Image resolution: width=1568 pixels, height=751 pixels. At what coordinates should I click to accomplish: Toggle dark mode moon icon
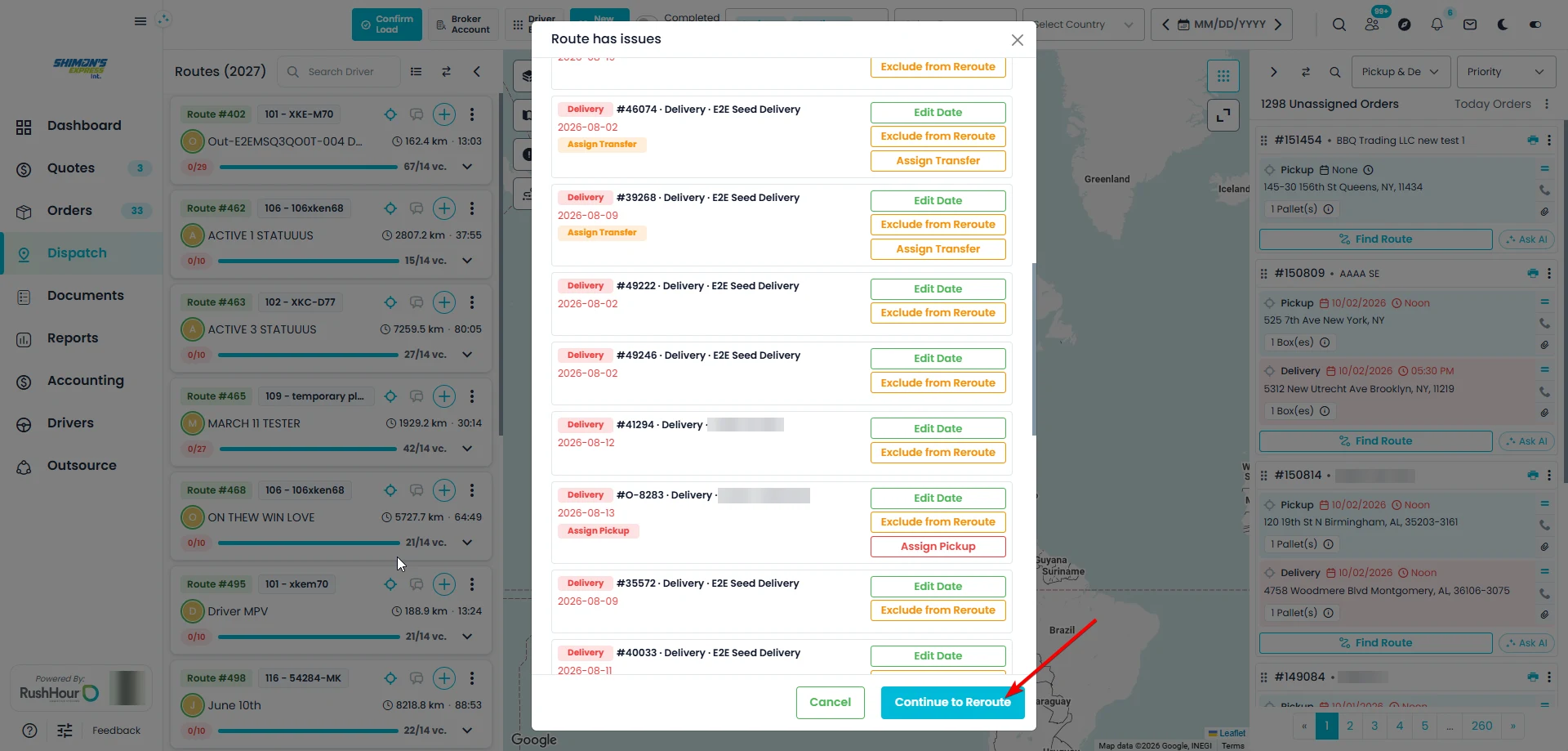pos(1503,25)
